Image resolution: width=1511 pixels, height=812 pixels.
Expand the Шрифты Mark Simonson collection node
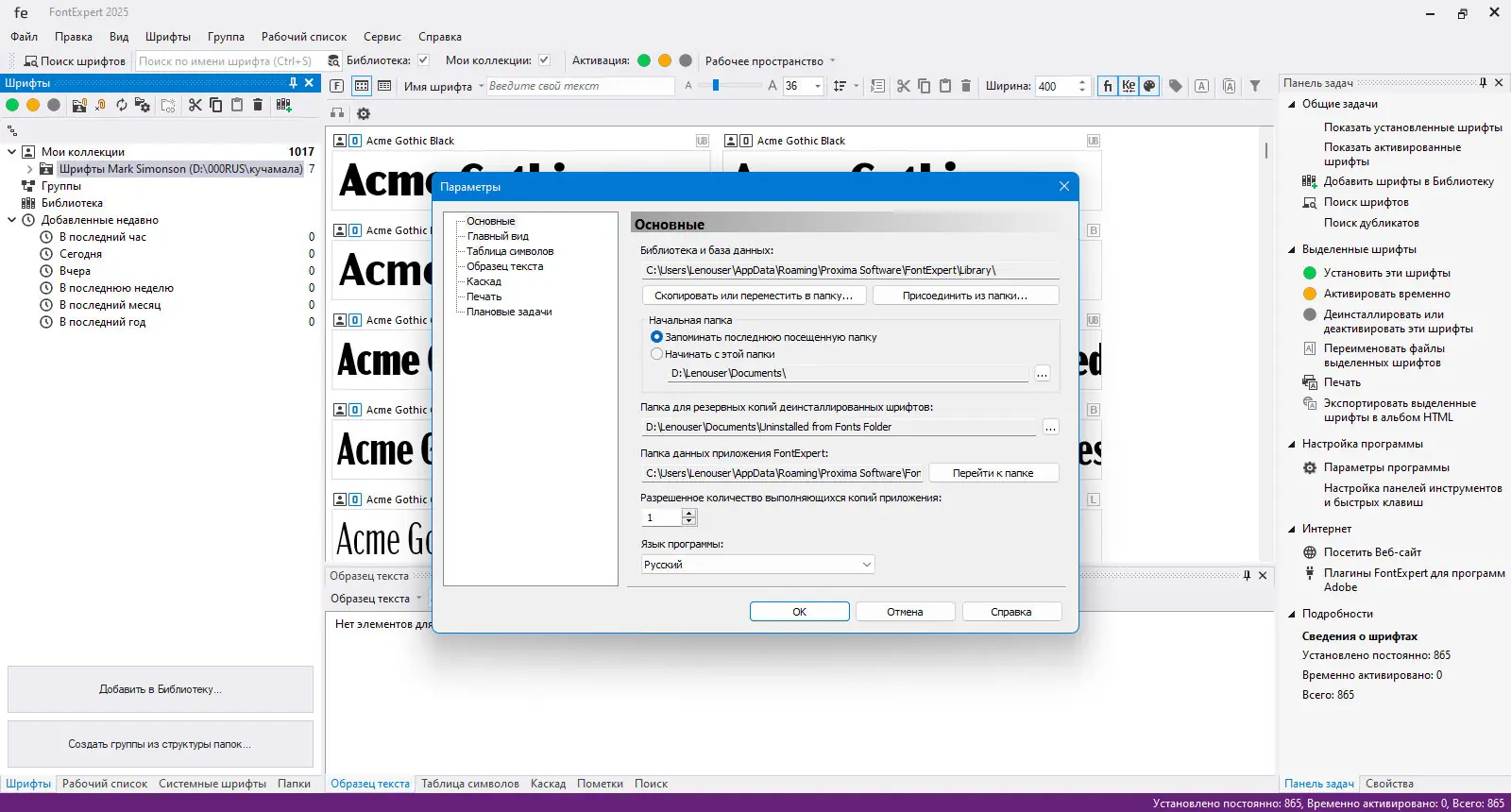(x=30, y=169)
